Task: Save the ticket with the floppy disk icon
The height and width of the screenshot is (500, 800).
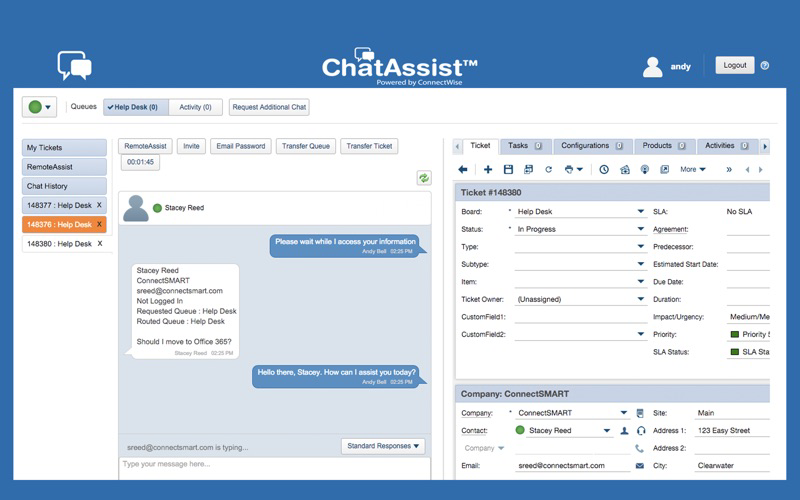Action: point(508,169)
